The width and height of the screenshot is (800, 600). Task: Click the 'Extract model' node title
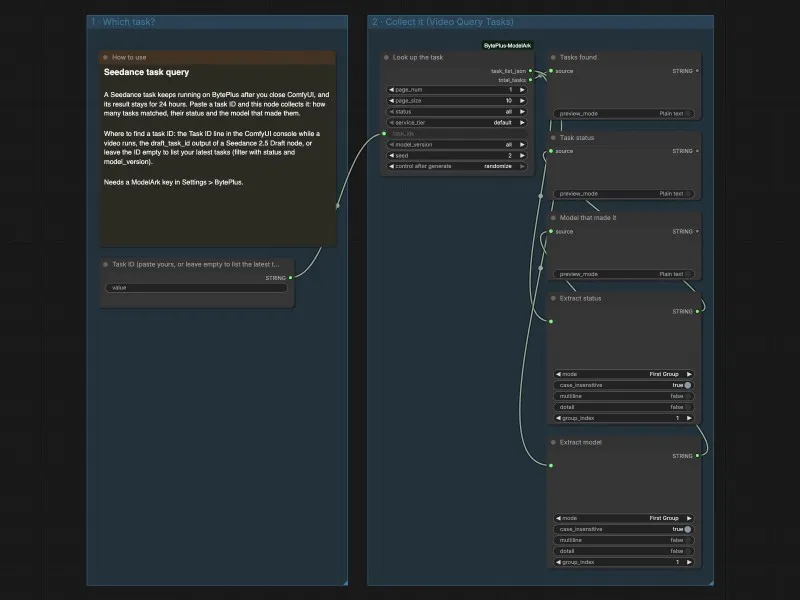(x=580, y=442)
